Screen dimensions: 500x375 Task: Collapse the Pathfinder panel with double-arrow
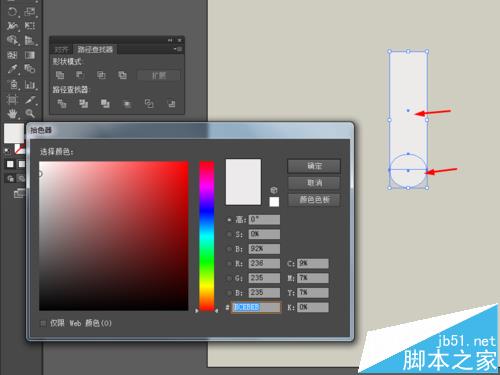pos(170,40)
